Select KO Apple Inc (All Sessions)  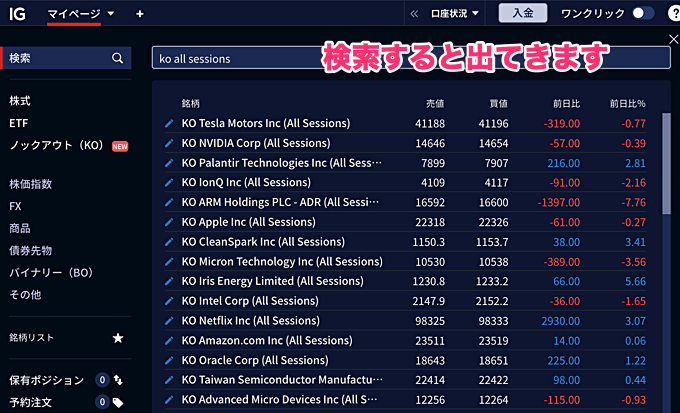pos(248,222)
